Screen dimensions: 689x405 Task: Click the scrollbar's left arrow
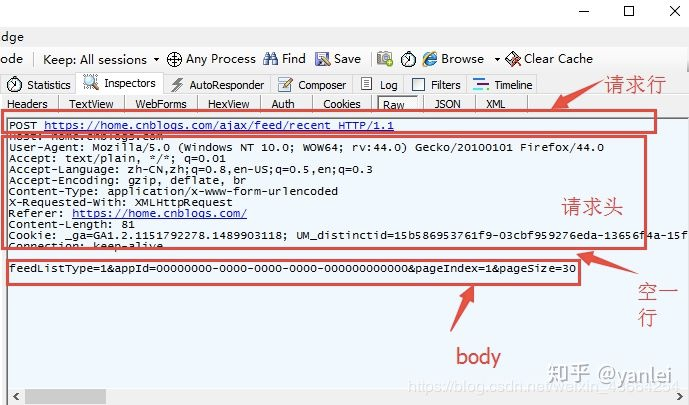pyautogui.click(x=16, y=397)
